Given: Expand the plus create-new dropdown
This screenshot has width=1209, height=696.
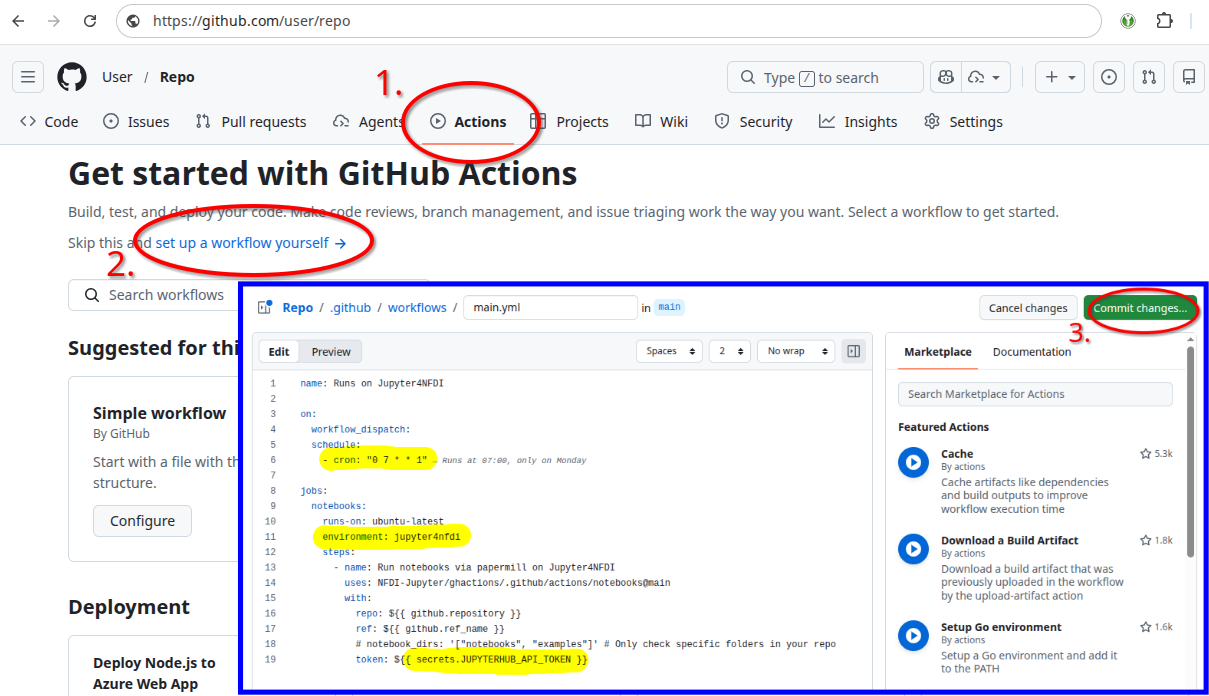Looking at the screenshot, I should 1060,77.
